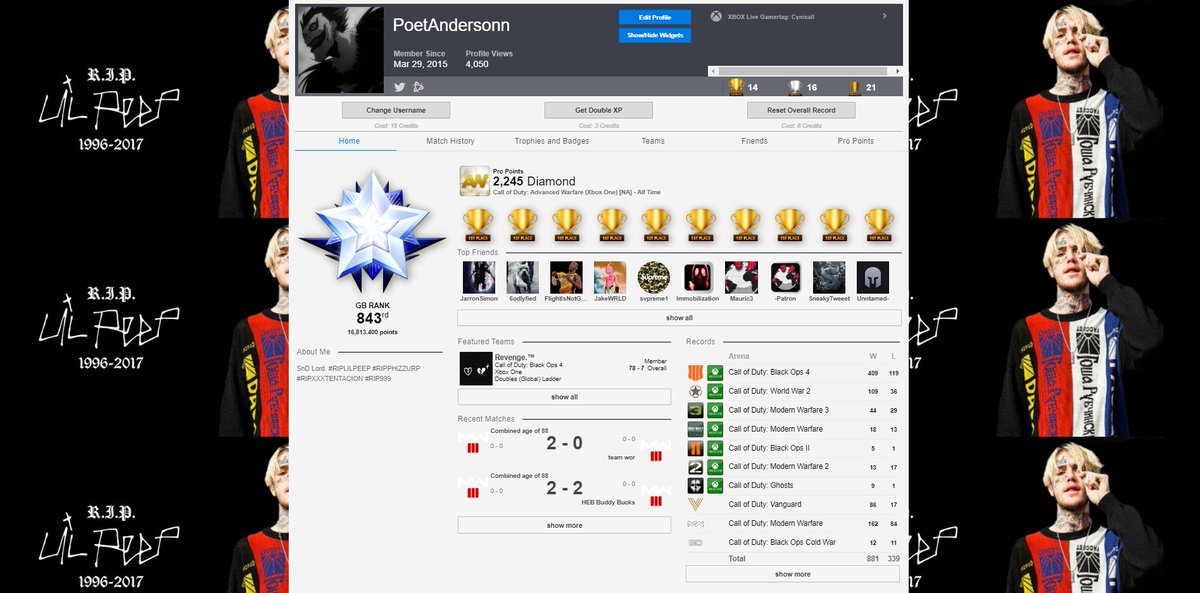Open friend Immobilization's avatar

point(698,277)
